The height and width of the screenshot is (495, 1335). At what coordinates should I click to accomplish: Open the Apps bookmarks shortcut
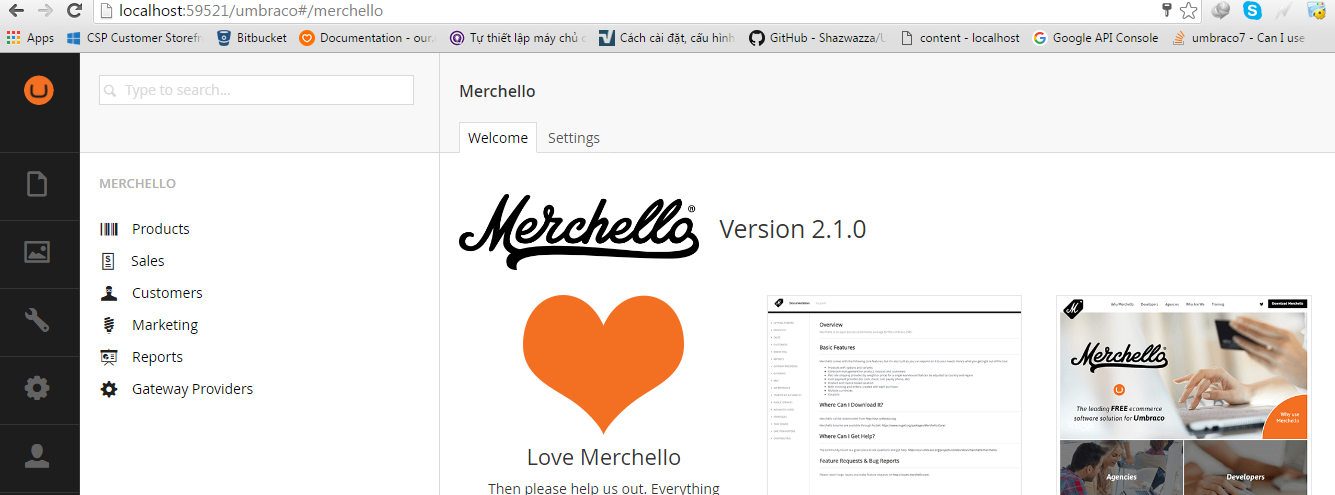coord(30,38)
